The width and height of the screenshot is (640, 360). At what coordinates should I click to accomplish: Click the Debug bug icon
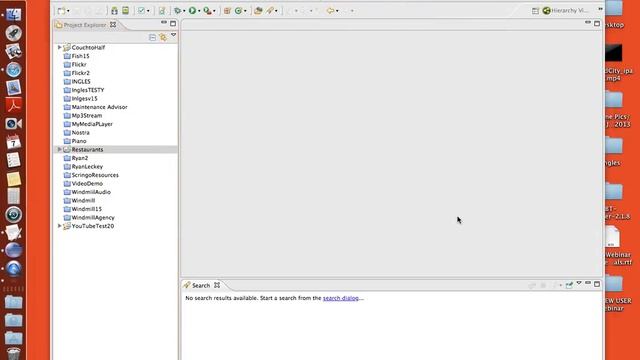click(x=177, y=11)
